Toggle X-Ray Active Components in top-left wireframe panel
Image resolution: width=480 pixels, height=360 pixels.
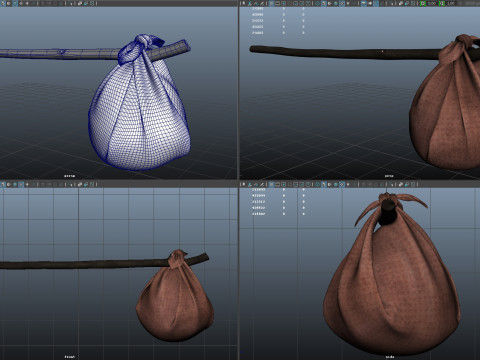(x=86, y=3)
